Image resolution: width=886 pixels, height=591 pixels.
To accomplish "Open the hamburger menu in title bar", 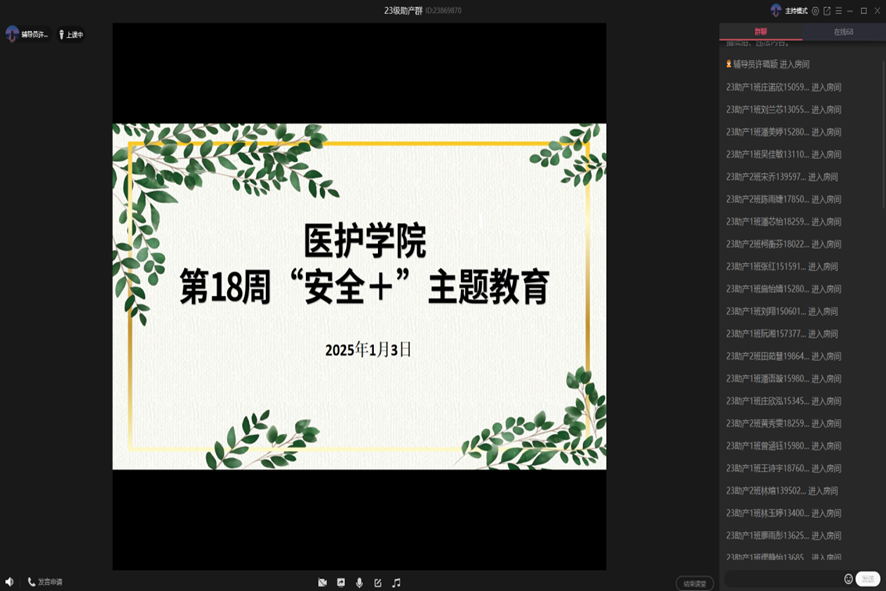I will 839,11.
